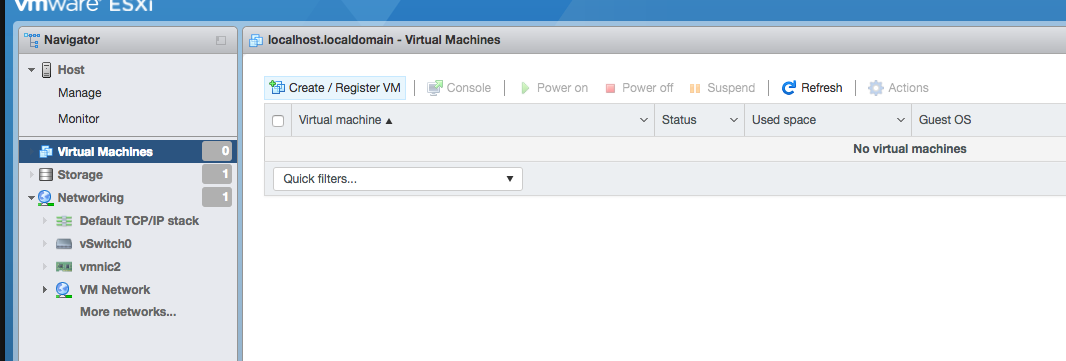Select the Default TCP/IP stack label

139,221
